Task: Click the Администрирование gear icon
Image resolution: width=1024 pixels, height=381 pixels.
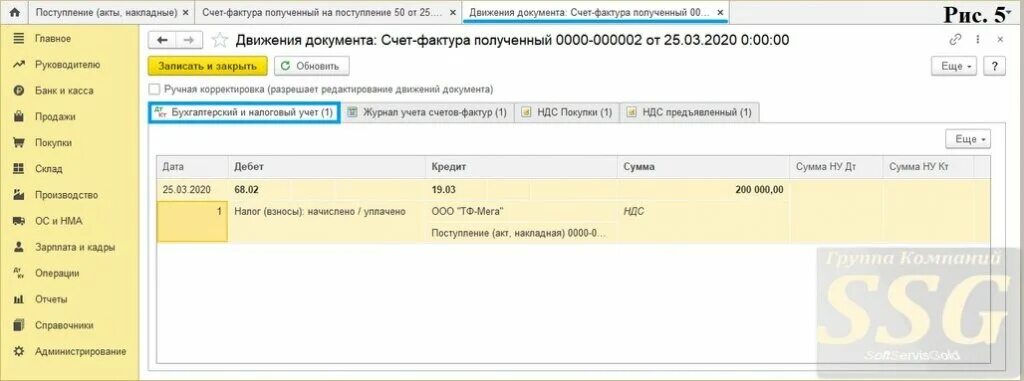Action: (x=19, y=351)
